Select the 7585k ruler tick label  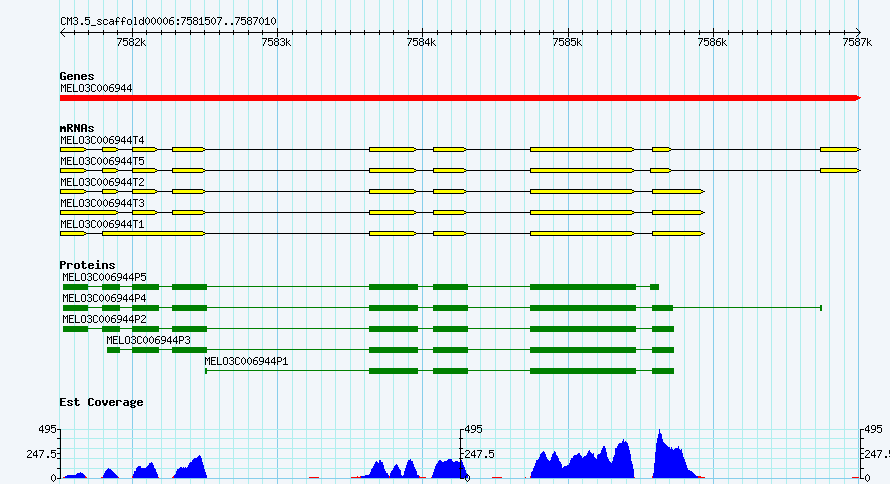567,43
